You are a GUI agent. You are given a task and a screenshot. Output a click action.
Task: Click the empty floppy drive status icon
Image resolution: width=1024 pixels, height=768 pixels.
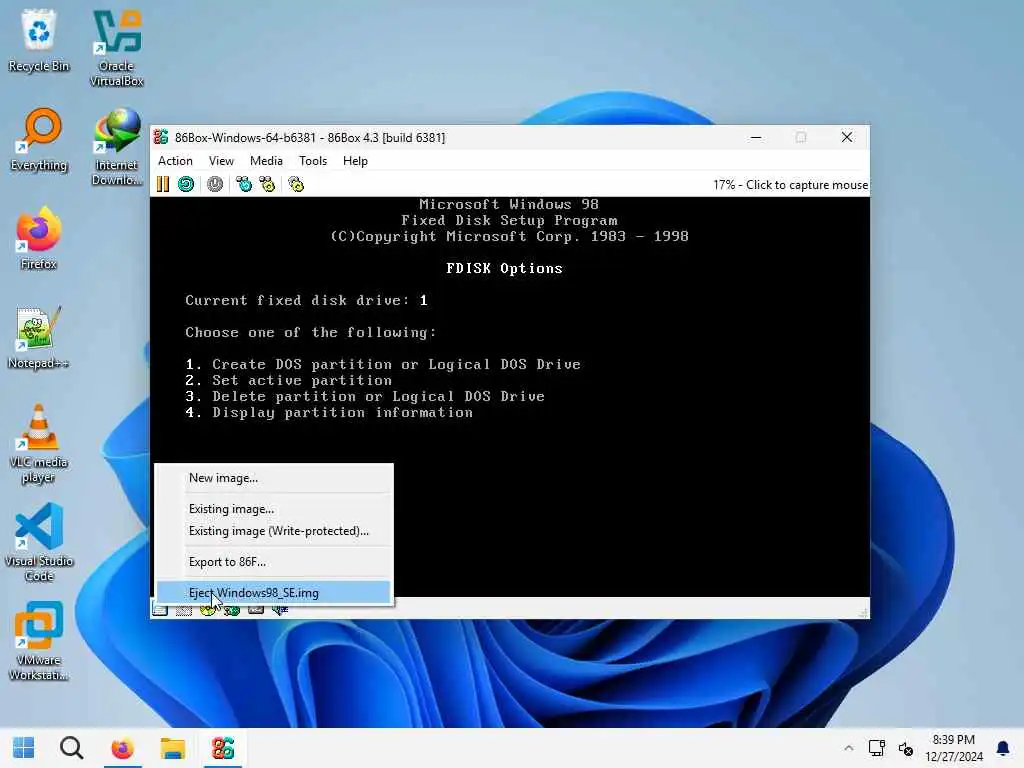pos(184,611)
